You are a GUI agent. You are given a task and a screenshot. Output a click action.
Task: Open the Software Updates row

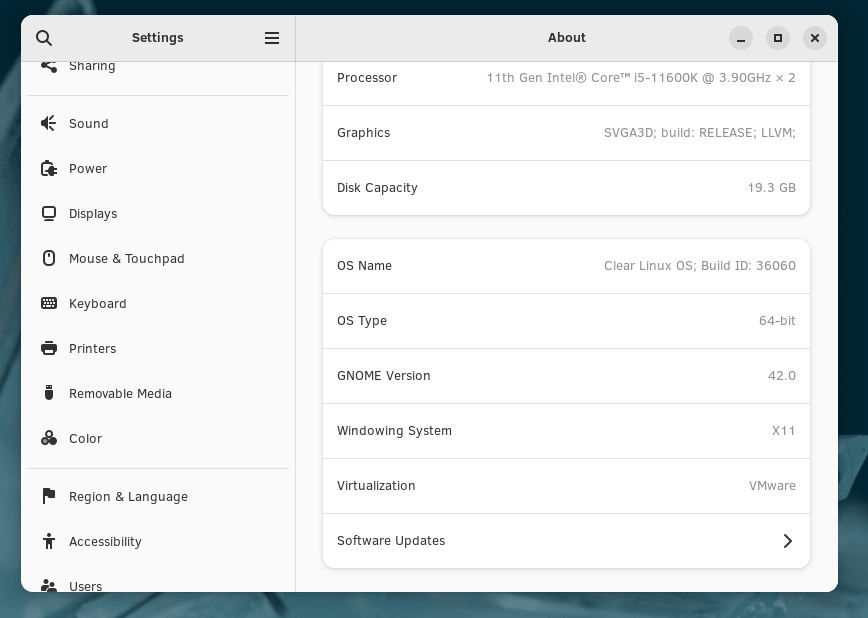click(565, 541)
